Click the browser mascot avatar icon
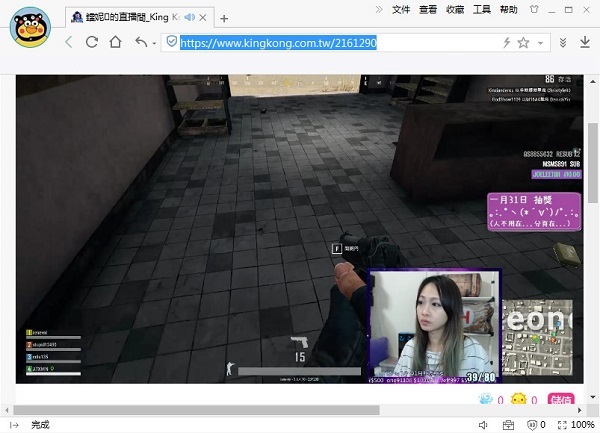The height and width of the screenshot is (433, 600). (31, 26)
